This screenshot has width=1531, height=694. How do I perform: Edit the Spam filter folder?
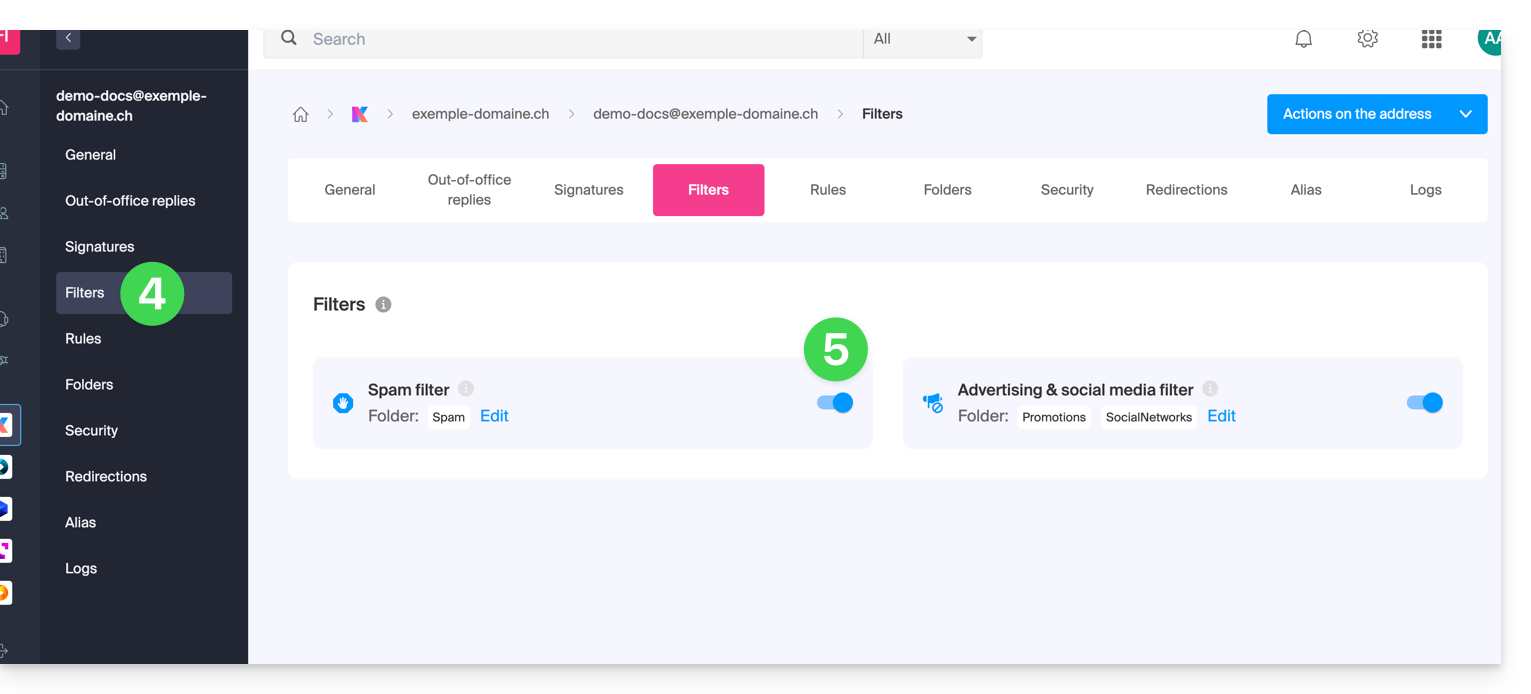click(x=494, y=416)
